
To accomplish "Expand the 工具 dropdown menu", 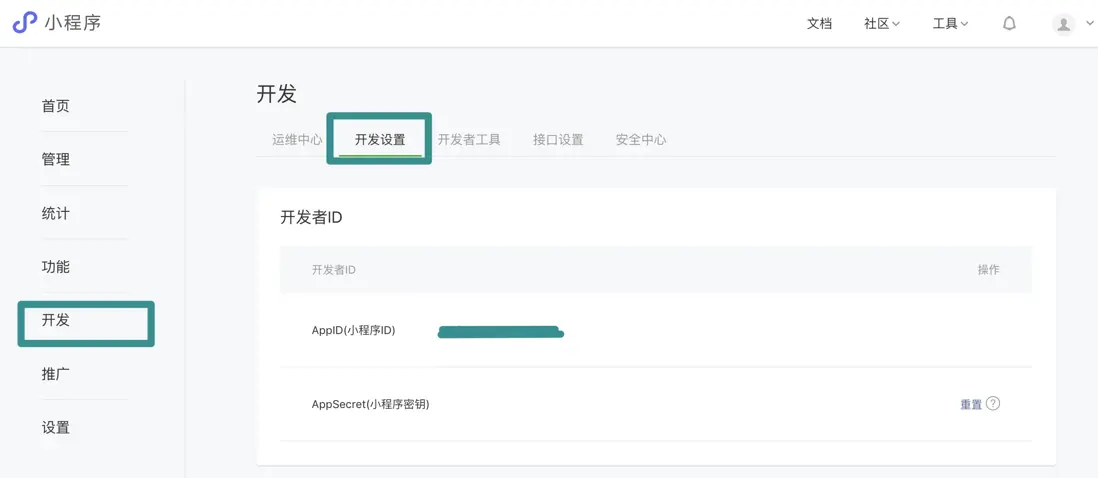I will point(950,23).
